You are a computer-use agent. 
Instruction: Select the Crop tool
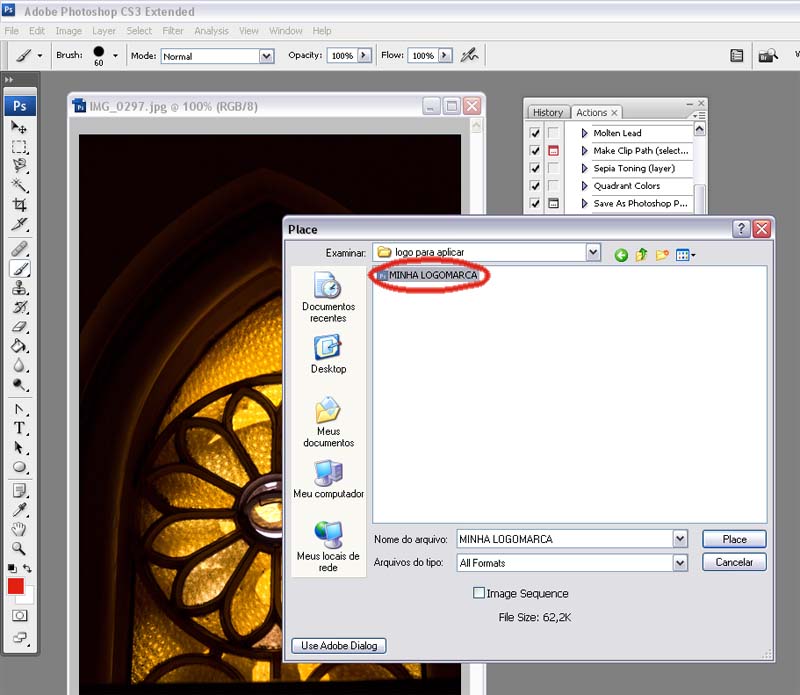coord(19,204)
